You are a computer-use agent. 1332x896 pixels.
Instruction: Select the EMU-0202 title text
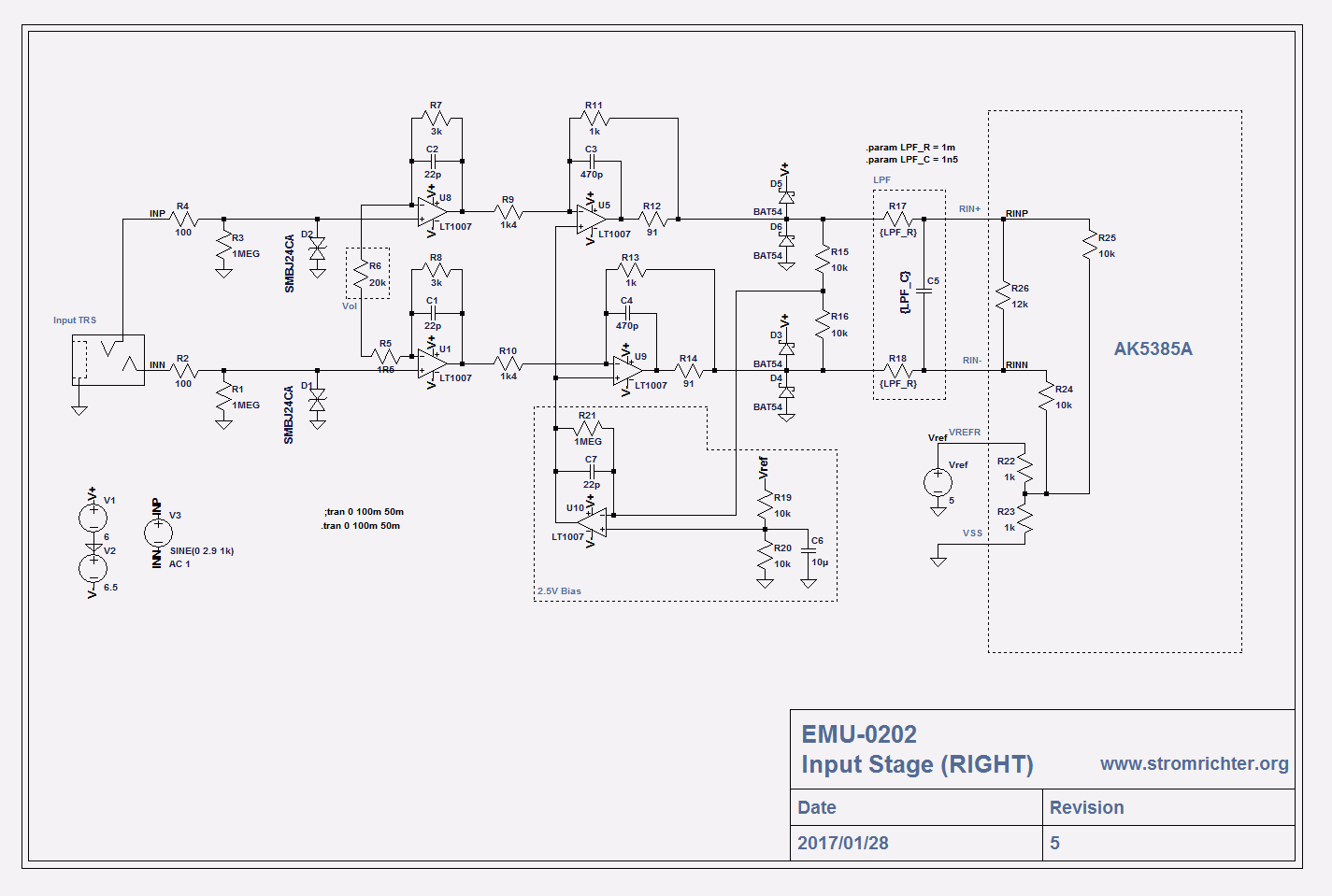859,734
